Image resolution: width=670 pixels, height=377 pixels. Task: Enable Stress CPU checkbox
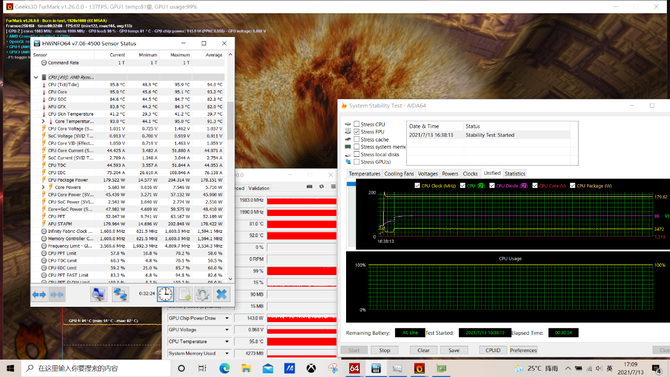coord(356,124)
